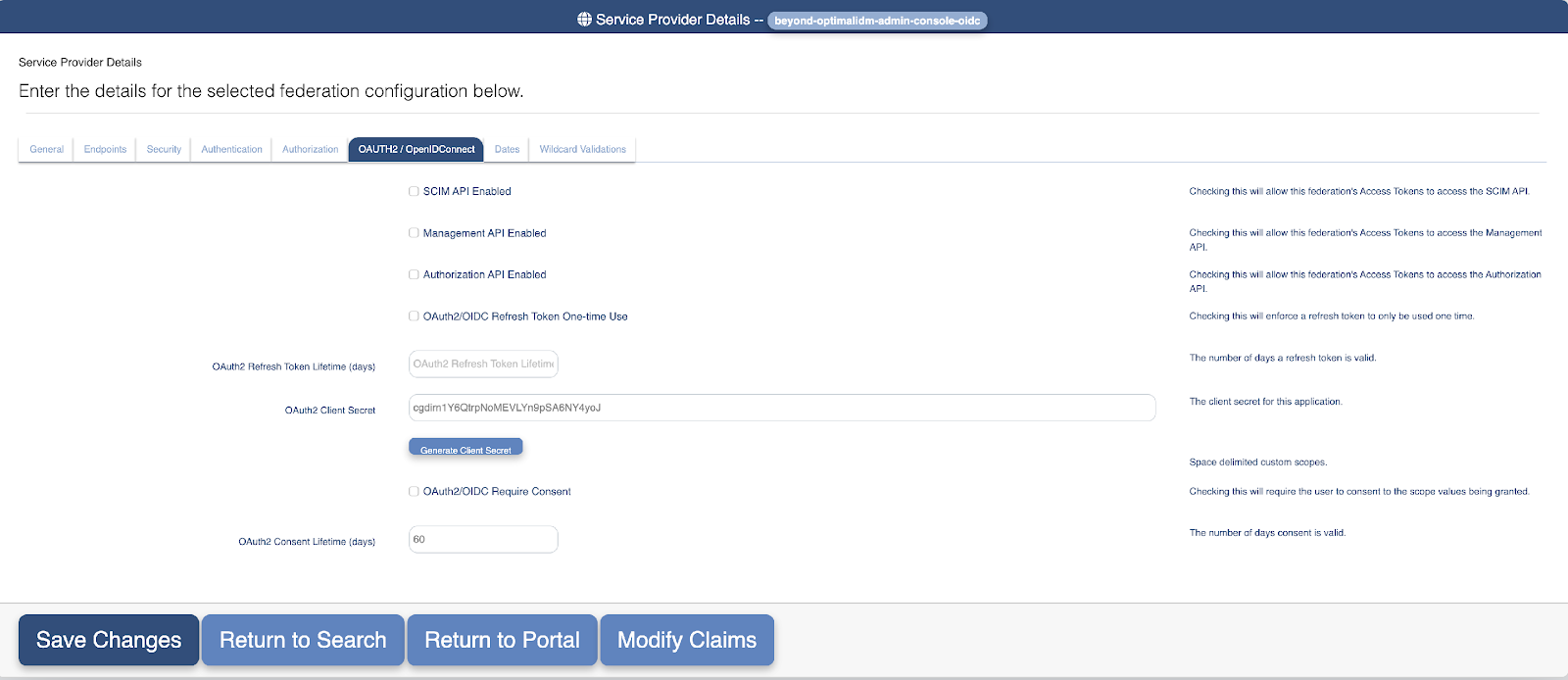
Task: Click the small 'Service Provider Details' breadcrumb text
Action: pyautogui.click(x=80, y=62)
